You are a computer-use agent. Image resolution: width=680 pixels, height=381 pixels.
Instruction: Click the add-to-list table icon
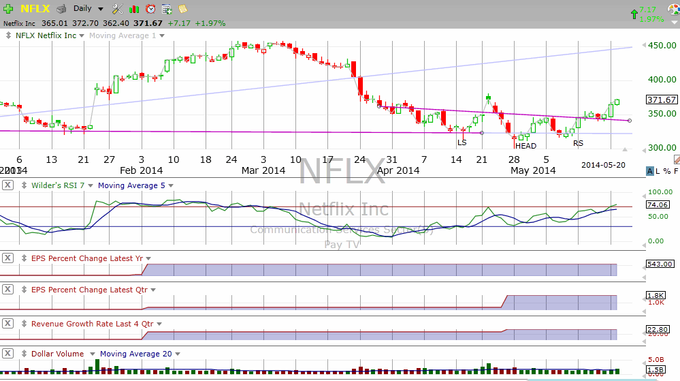(167, 9)
